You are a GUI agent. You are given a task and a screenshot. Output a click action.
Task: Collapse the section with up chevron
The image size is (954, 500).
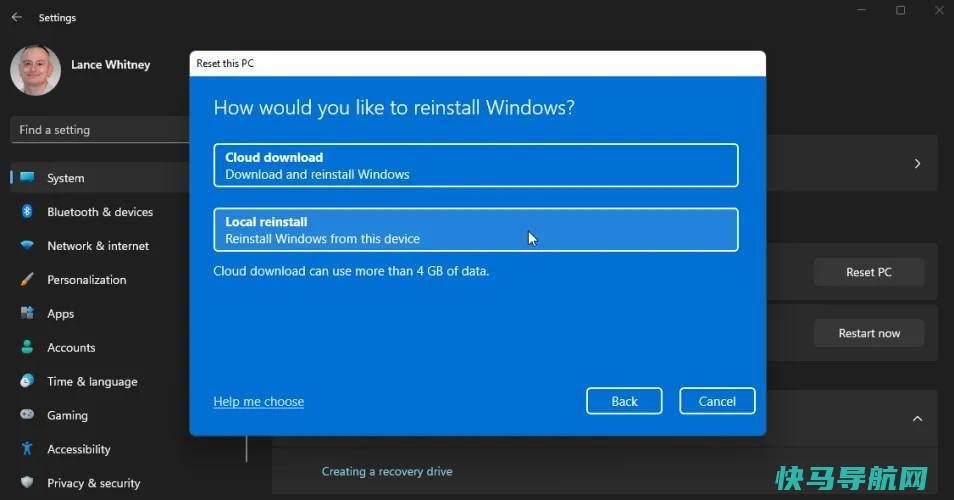(917, 418)
